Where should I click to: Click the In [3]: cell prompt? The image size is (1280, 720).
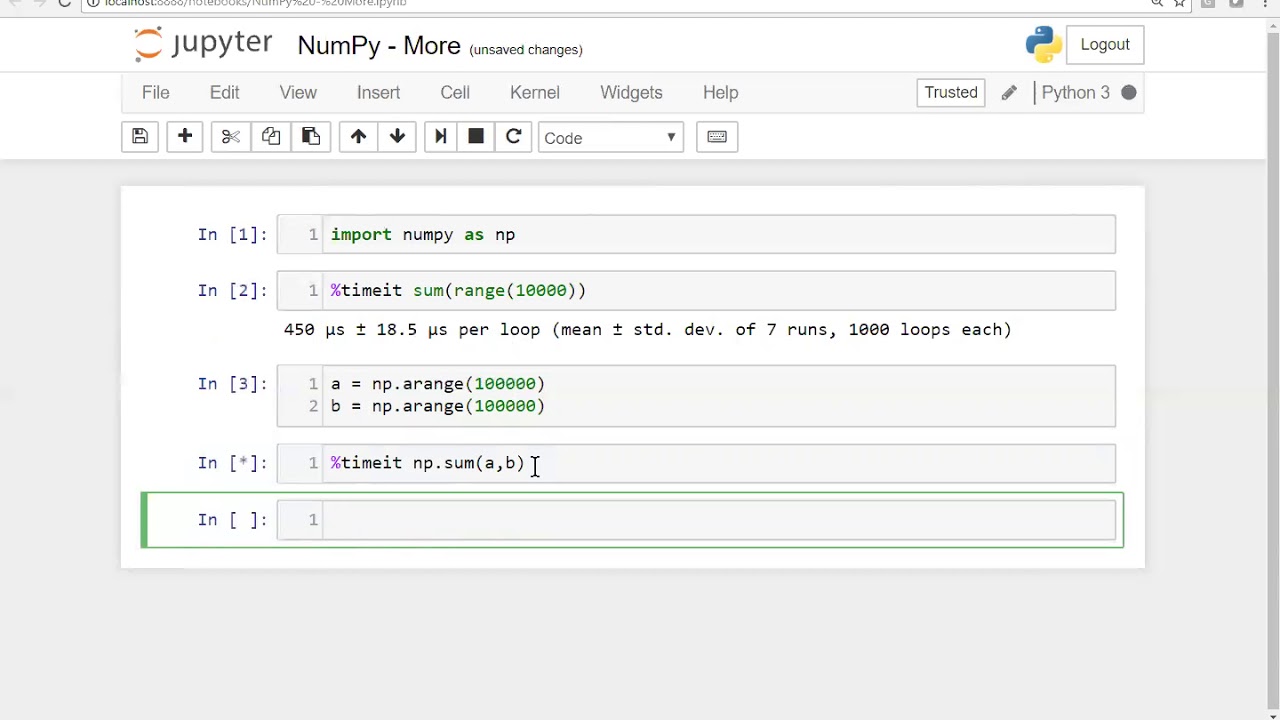(232, 384)
